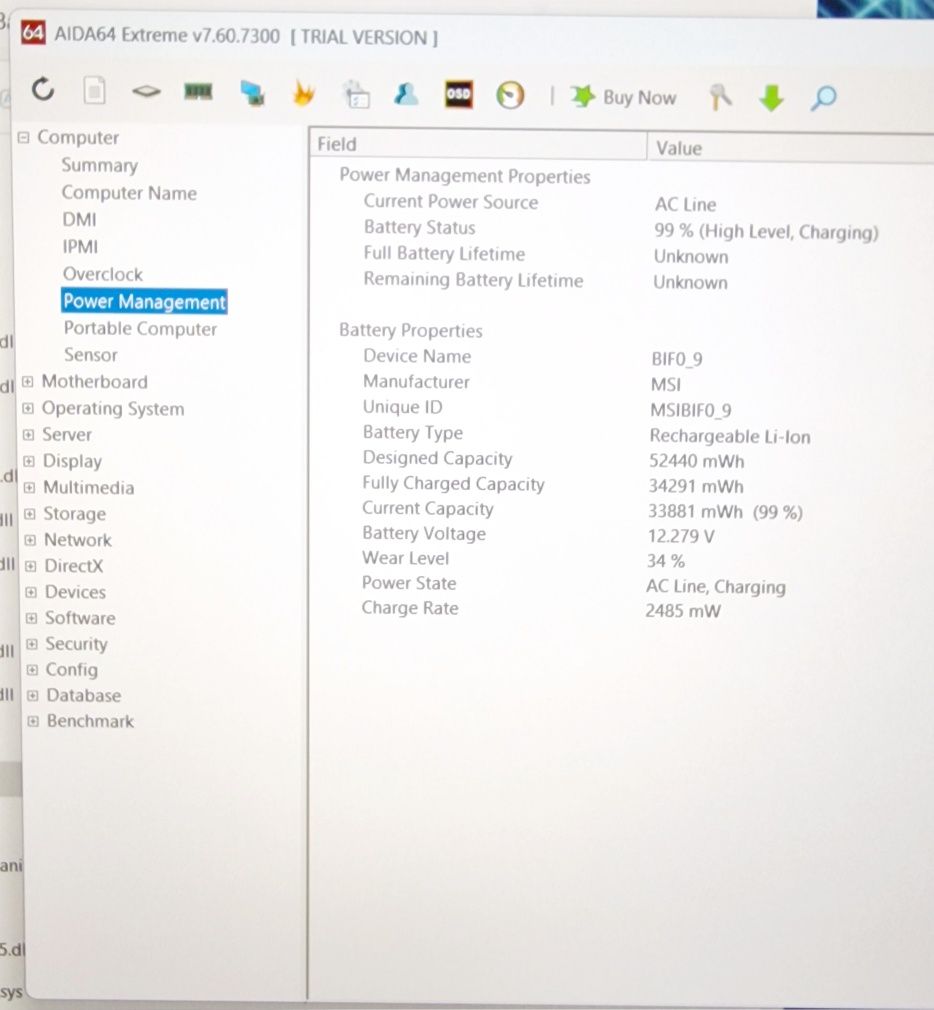Image resolution: width=934 pixels, height=1010 pixels.
Task: Open Portable Computer tree item
Action: [140, 329]
